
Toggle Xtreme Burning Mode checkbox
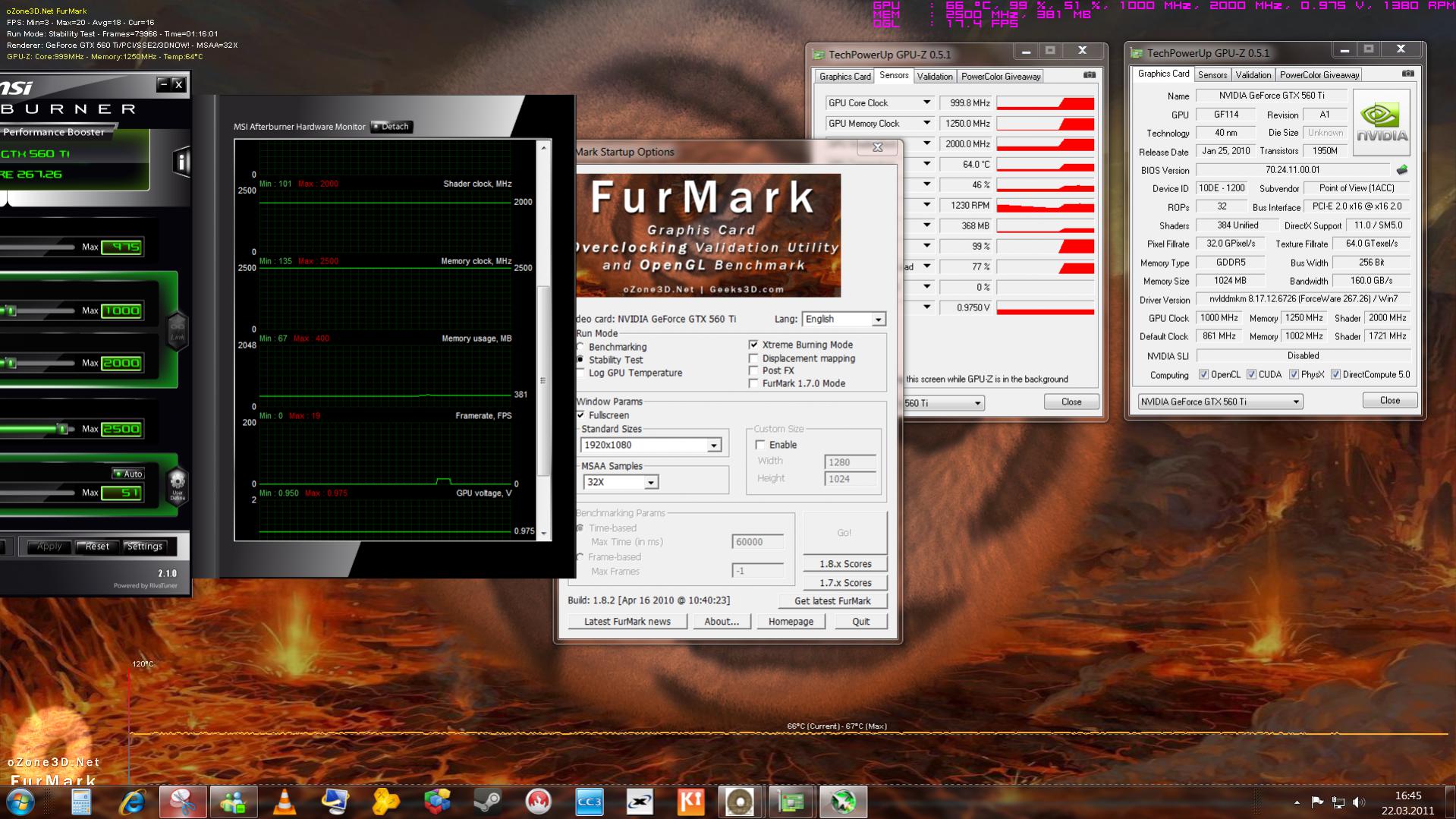pyautogui.click(x=753, y=345)
